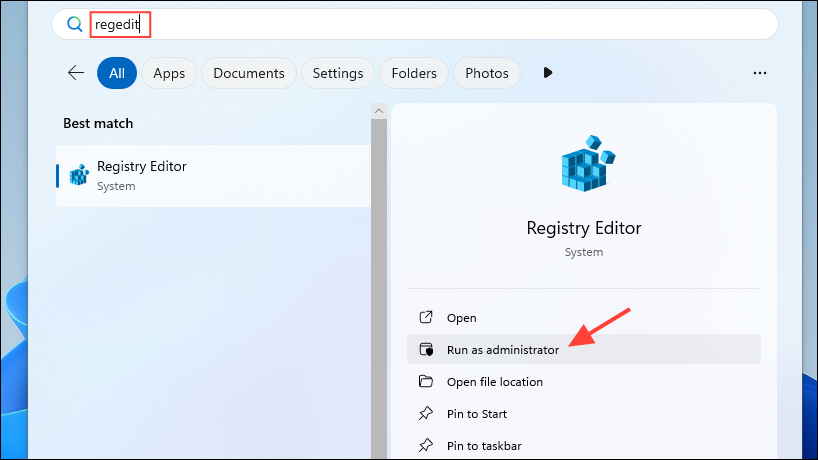This screenshot has height=460, width=818.
Task: Switch to the Apps filter
Action: (x=169, y=73)
